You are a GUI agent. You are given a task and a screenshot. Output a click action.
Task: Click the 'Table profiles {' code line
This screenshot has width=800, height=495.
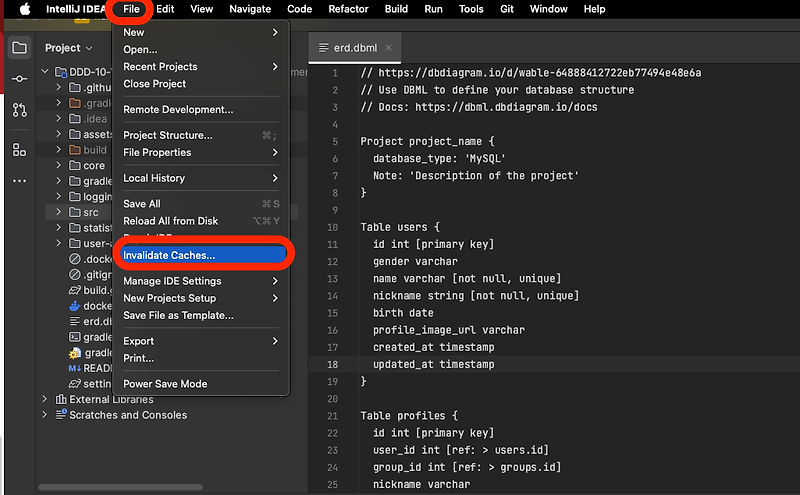point(409,416)
